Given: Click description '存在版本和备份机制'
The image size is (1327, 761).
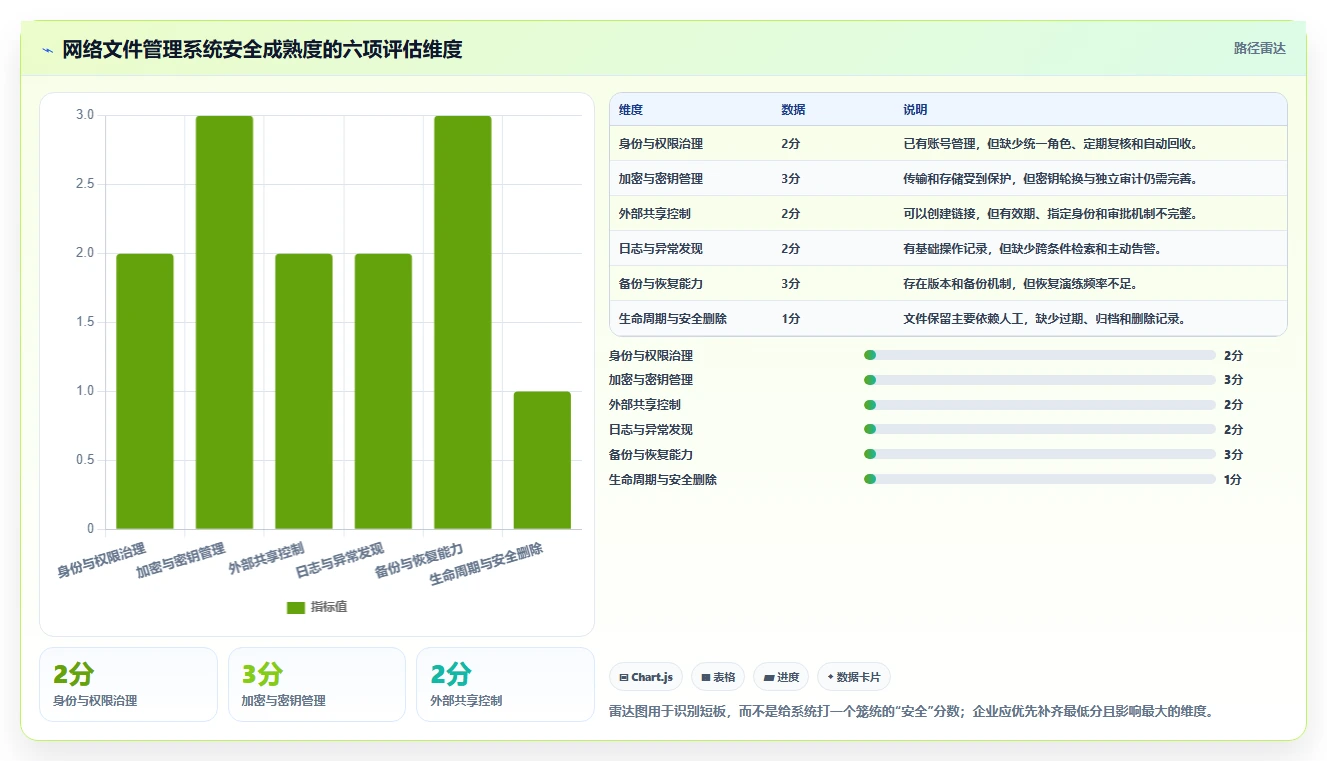Looking at the screenshot, I should click(x=1020, y=284).
